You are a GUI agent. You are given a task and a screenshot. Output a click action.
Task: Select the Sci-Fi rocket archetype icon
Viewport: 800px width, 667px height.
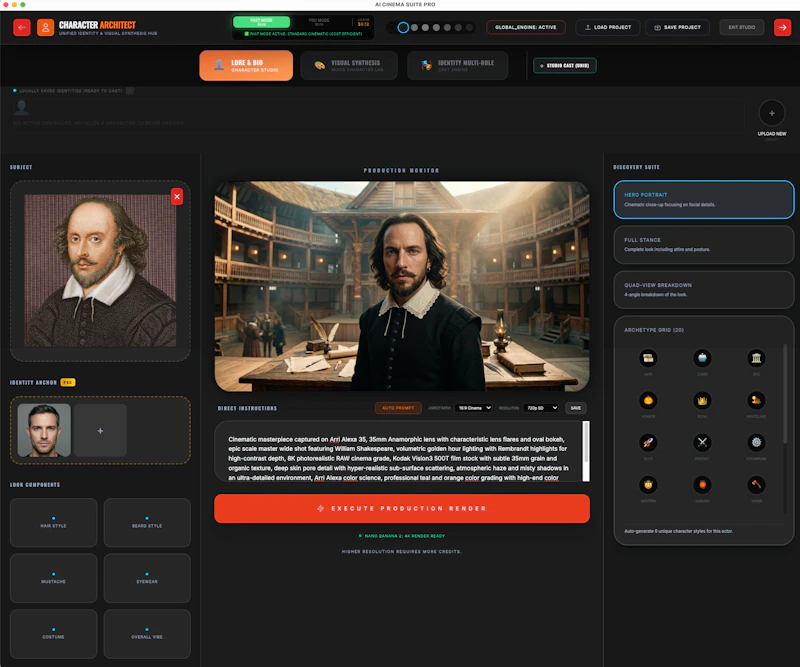648,442
